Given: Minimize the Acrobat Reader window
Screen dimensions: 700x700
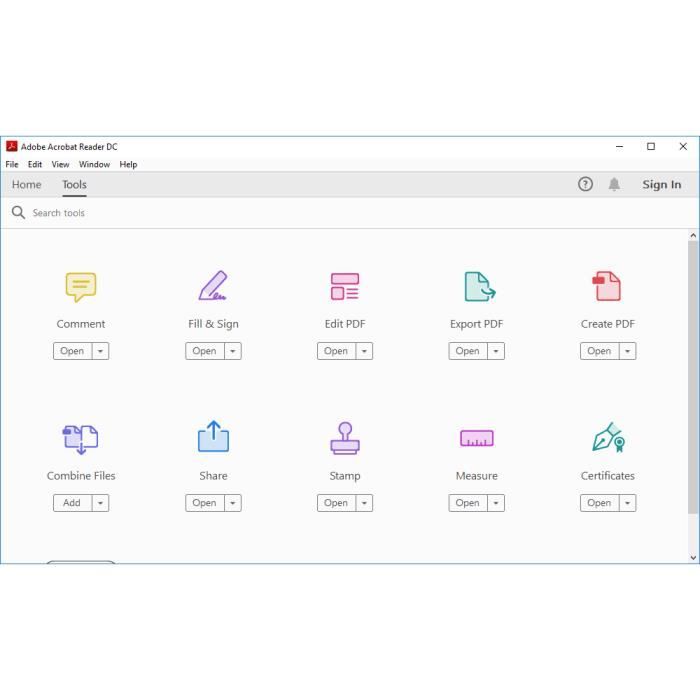Looking at the screenshot, I should tap(620, 146).
